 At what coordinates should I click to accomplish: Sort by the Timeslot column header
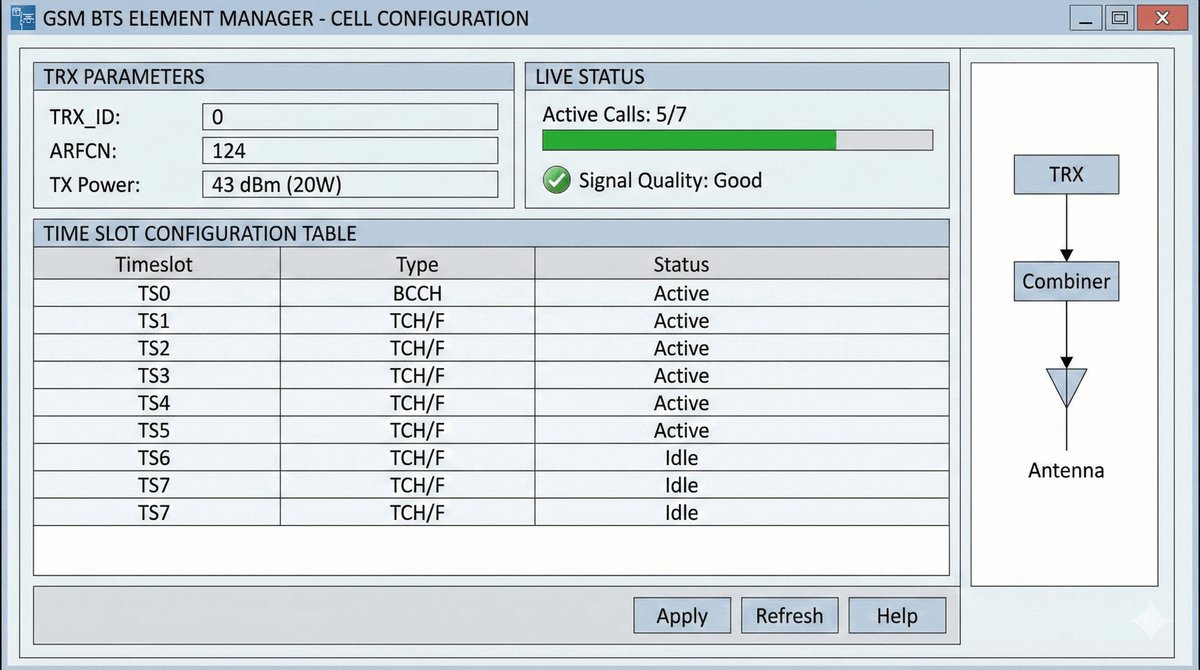coord(154,265)
